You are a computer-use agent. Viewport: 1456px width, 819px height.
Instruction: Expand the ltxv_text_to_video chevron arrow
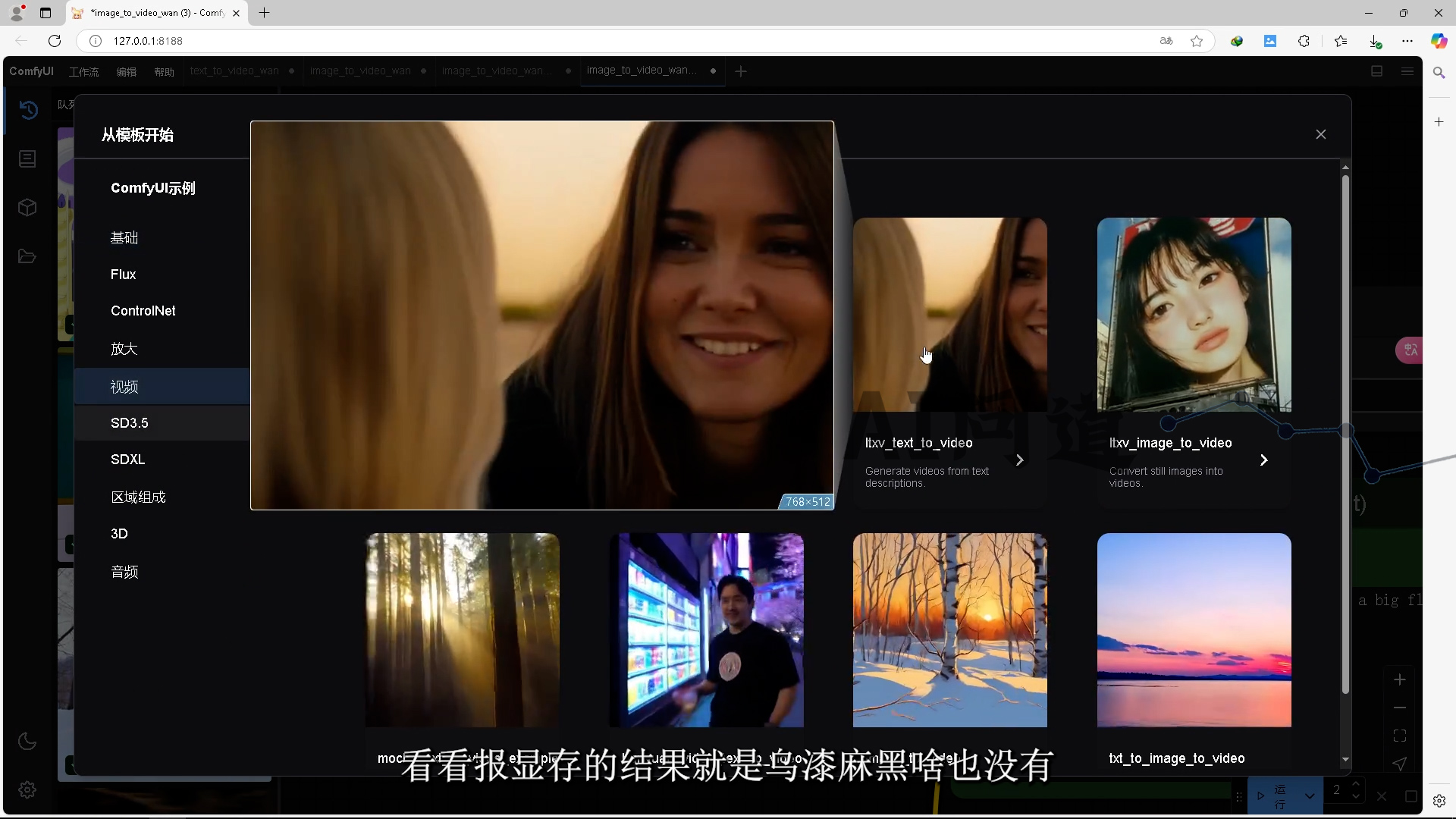pos(1019,460)
